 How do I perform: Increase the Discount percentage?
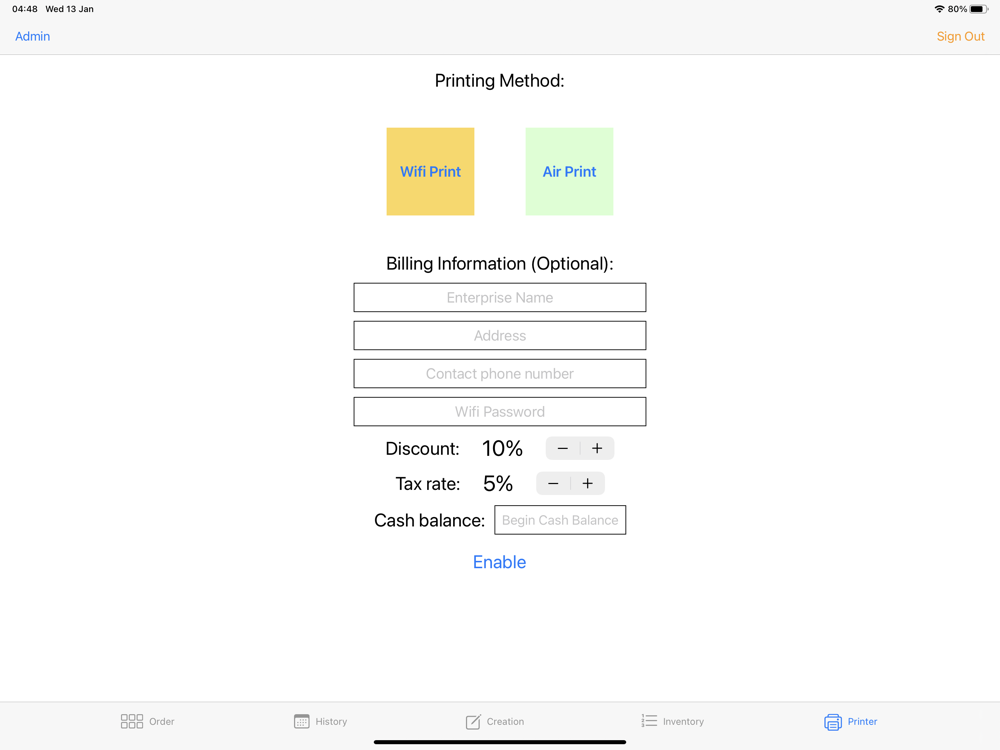click(x=597, y=448)
